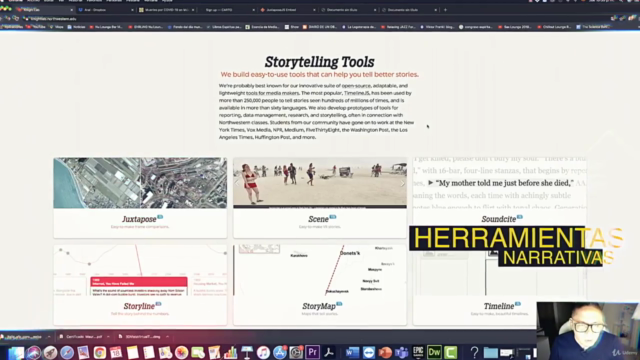Image resolution: width=640 pixels, height=360 pixels.
Task: Open Finder from the dock
Action: (x=16, y=353)
